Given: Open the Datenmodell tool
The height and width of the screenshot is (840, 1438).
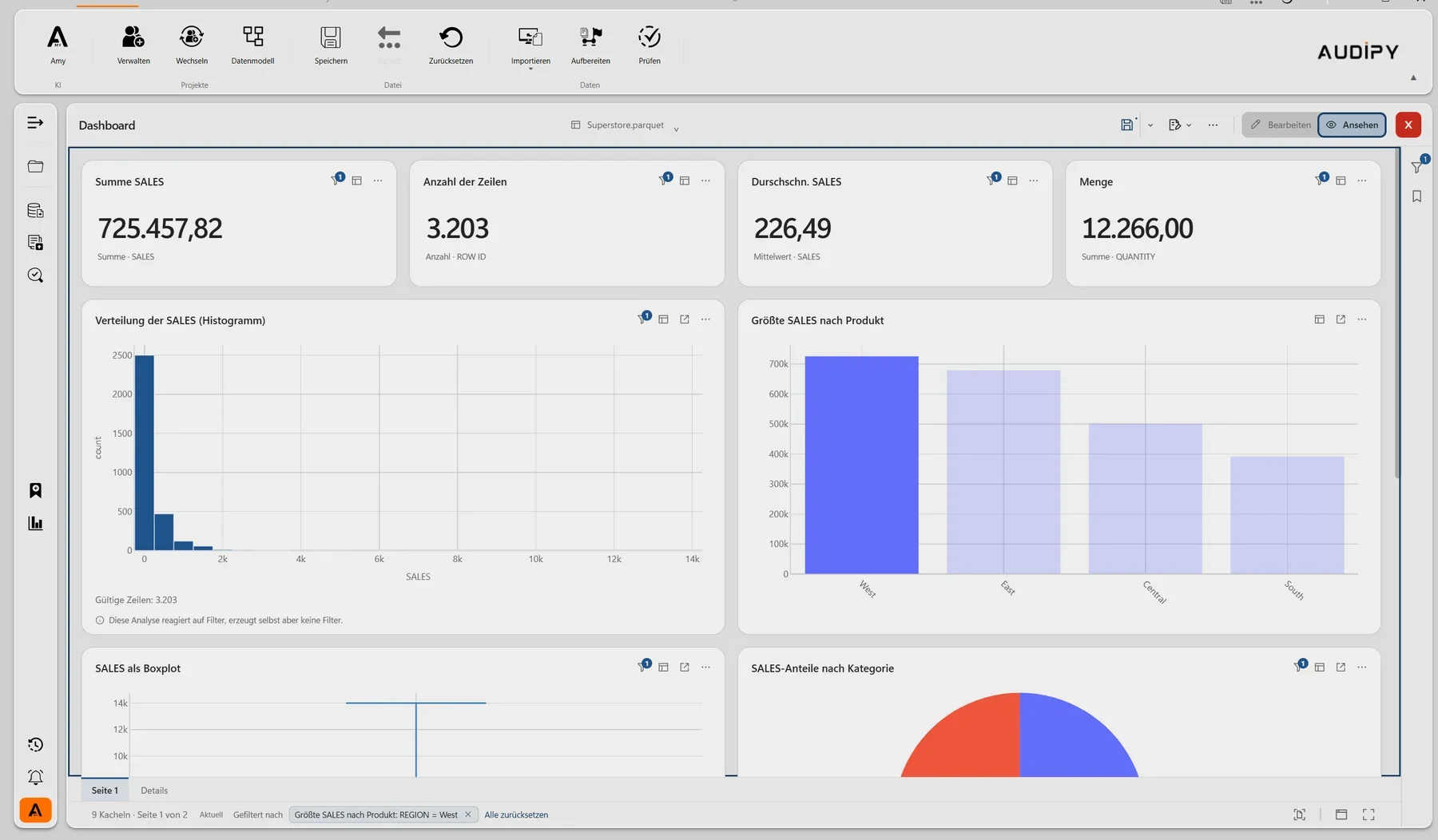Looking at the screenshot, I should (252, 44).
